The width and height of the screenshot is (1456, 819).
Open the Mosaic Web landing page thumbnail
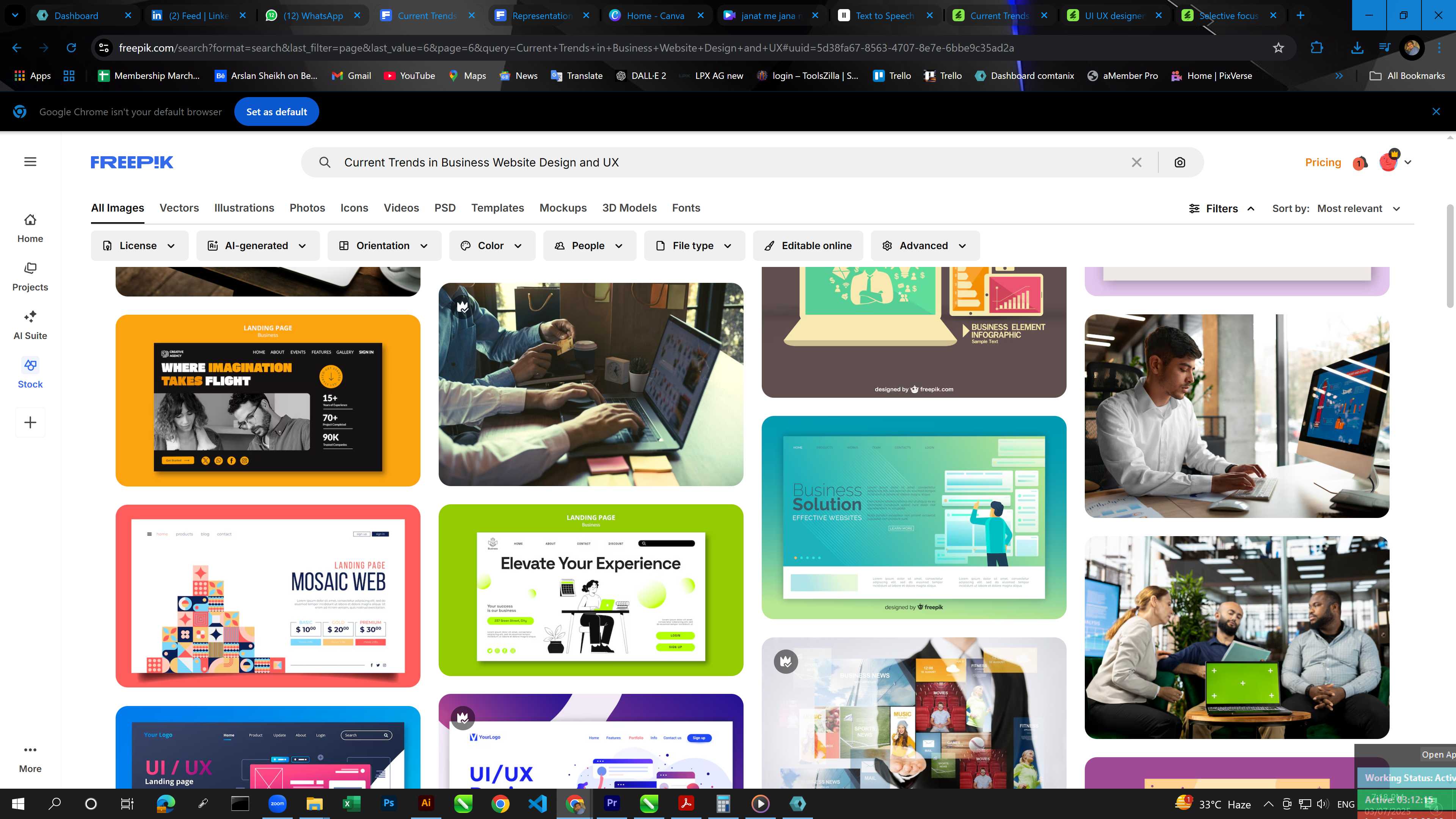tap(268, 596)
